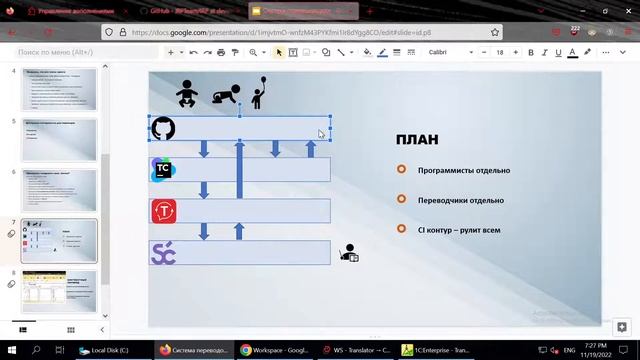Activate the paint format tool

(x=235, y=52)
